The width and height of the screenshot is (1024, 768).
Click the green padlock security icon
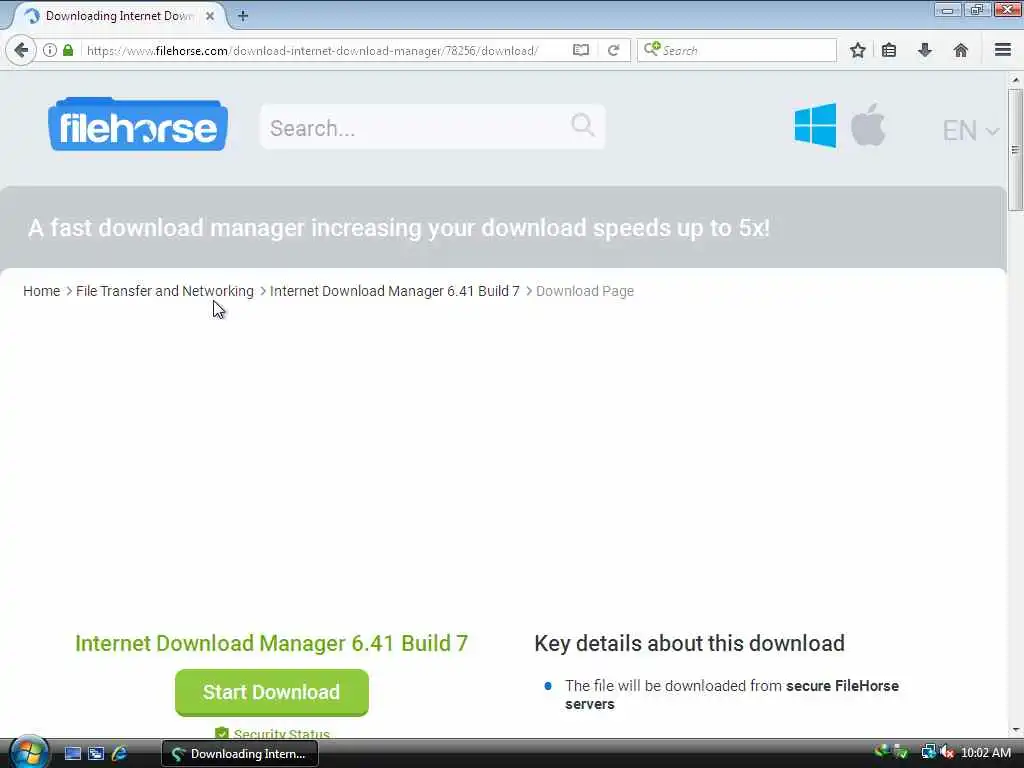(x=68, y=50)
